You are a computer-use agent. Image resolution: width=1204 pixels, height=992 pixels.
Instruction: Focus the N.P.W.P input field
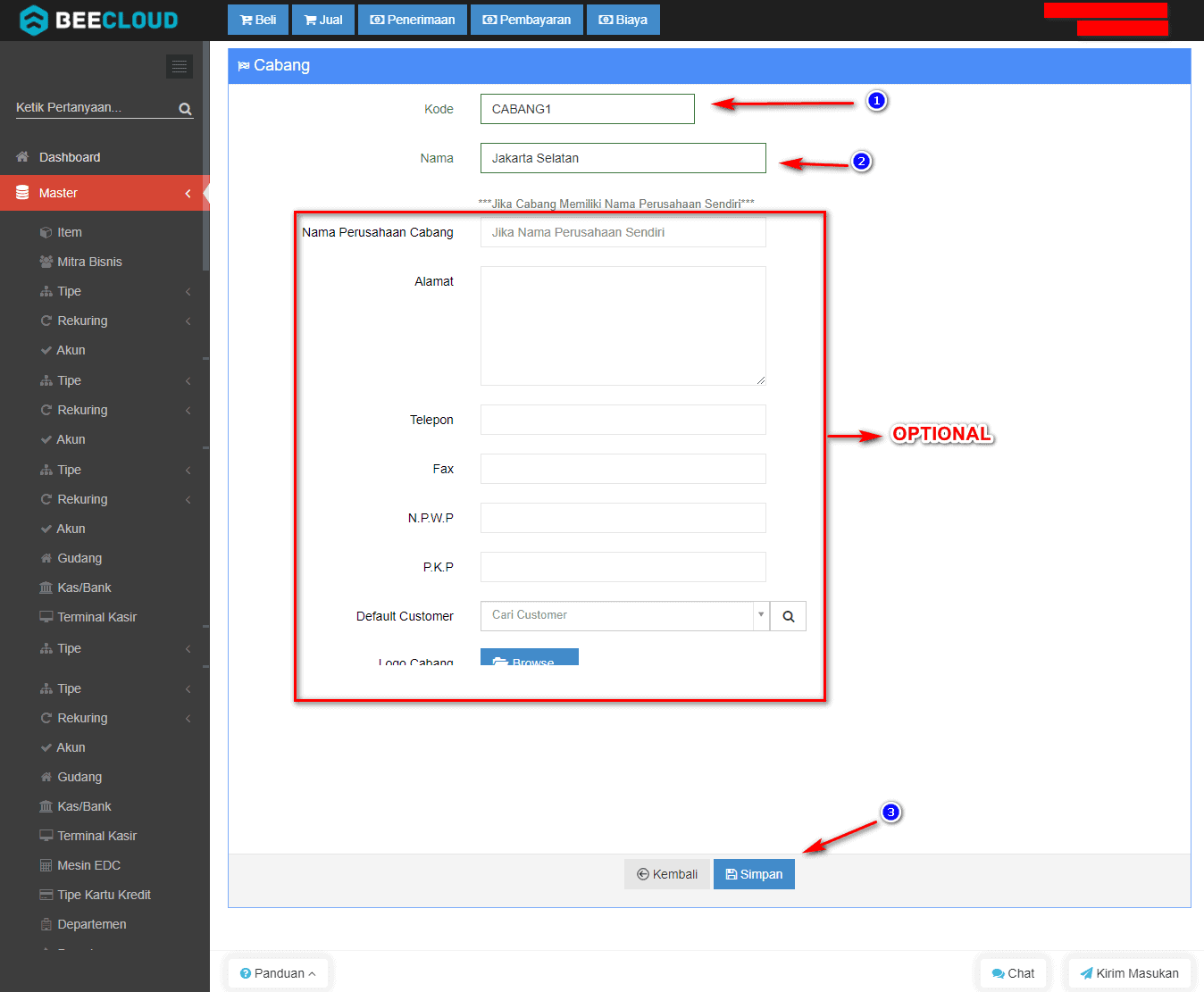[x=623, y=518]
